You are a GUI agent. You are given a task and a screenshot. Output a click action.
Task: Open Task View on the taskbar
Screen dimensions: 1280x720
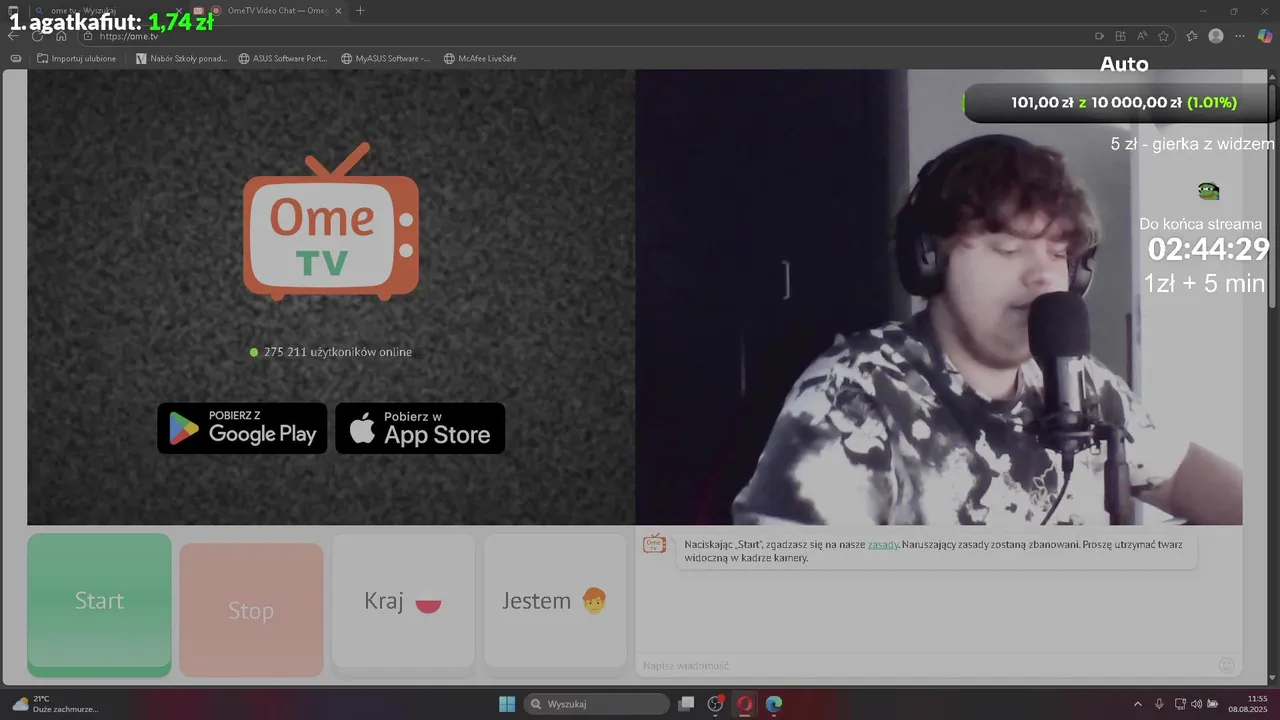coord(686,704)
